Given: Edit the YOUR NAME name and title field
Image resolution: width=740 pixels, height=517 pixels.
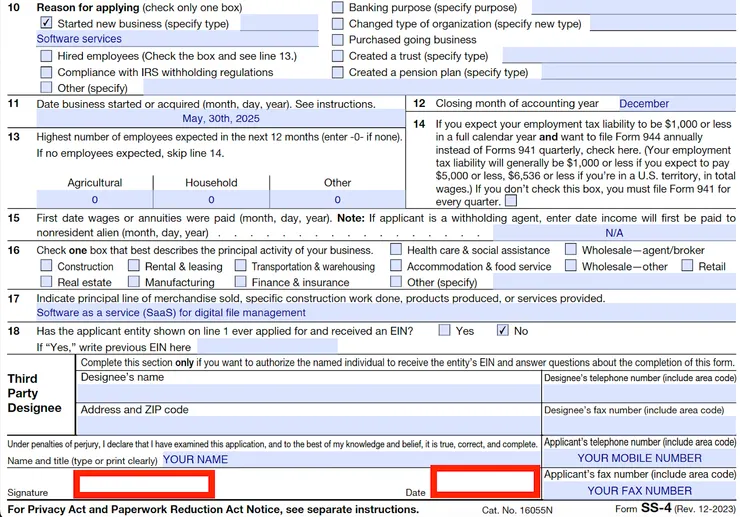Looking at the screenshot, I should 351,459.
